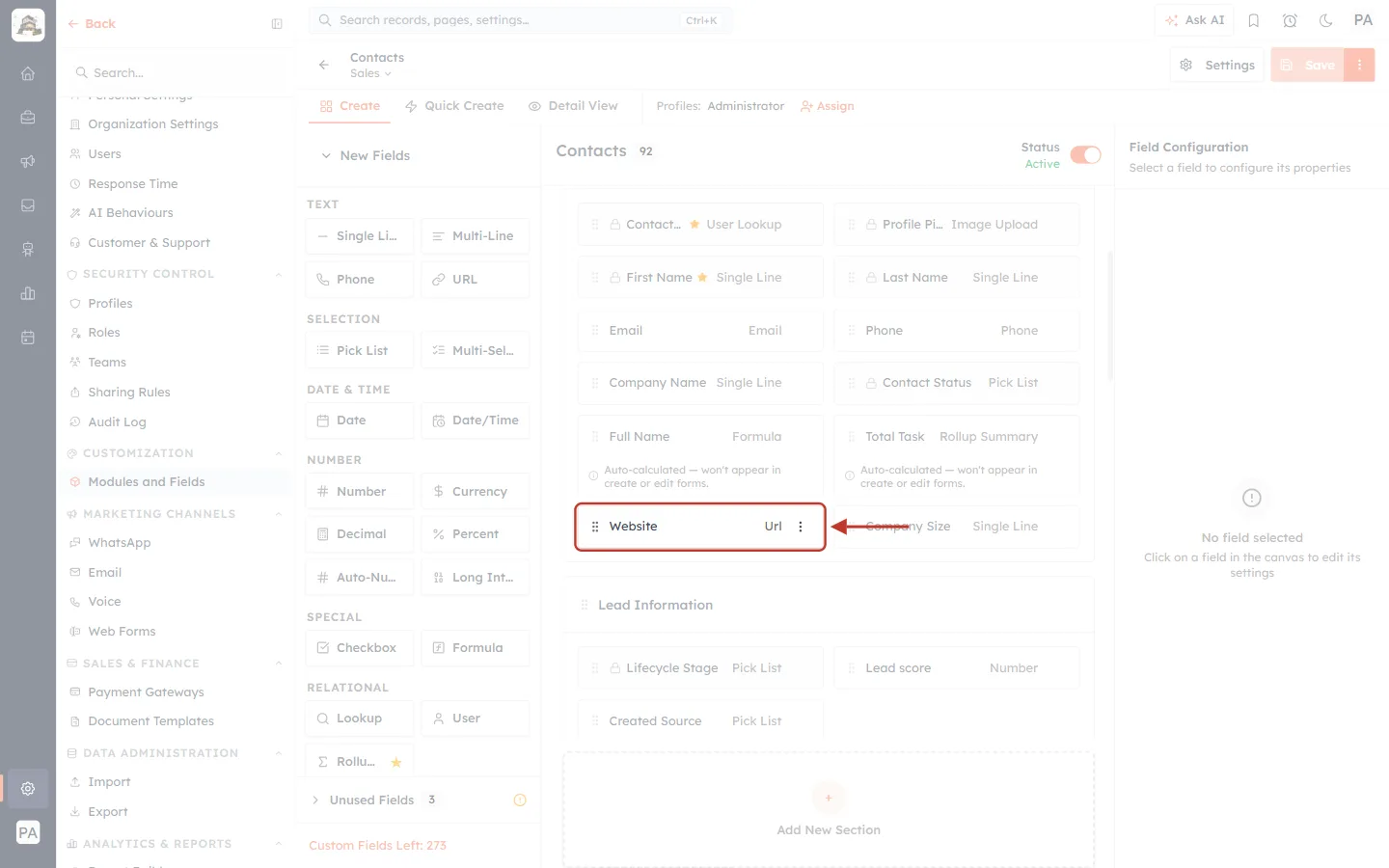
Task: Toggle the Active status switch
Action: pos(1085,155)
